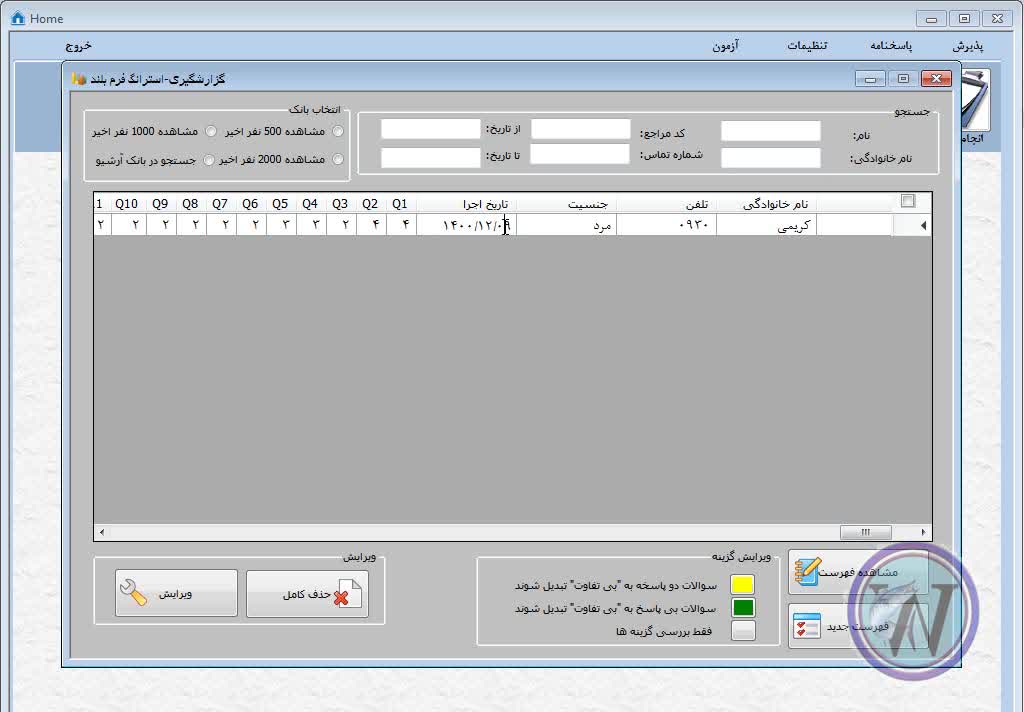Open the پذیرش menu

[x=967, y=46]
